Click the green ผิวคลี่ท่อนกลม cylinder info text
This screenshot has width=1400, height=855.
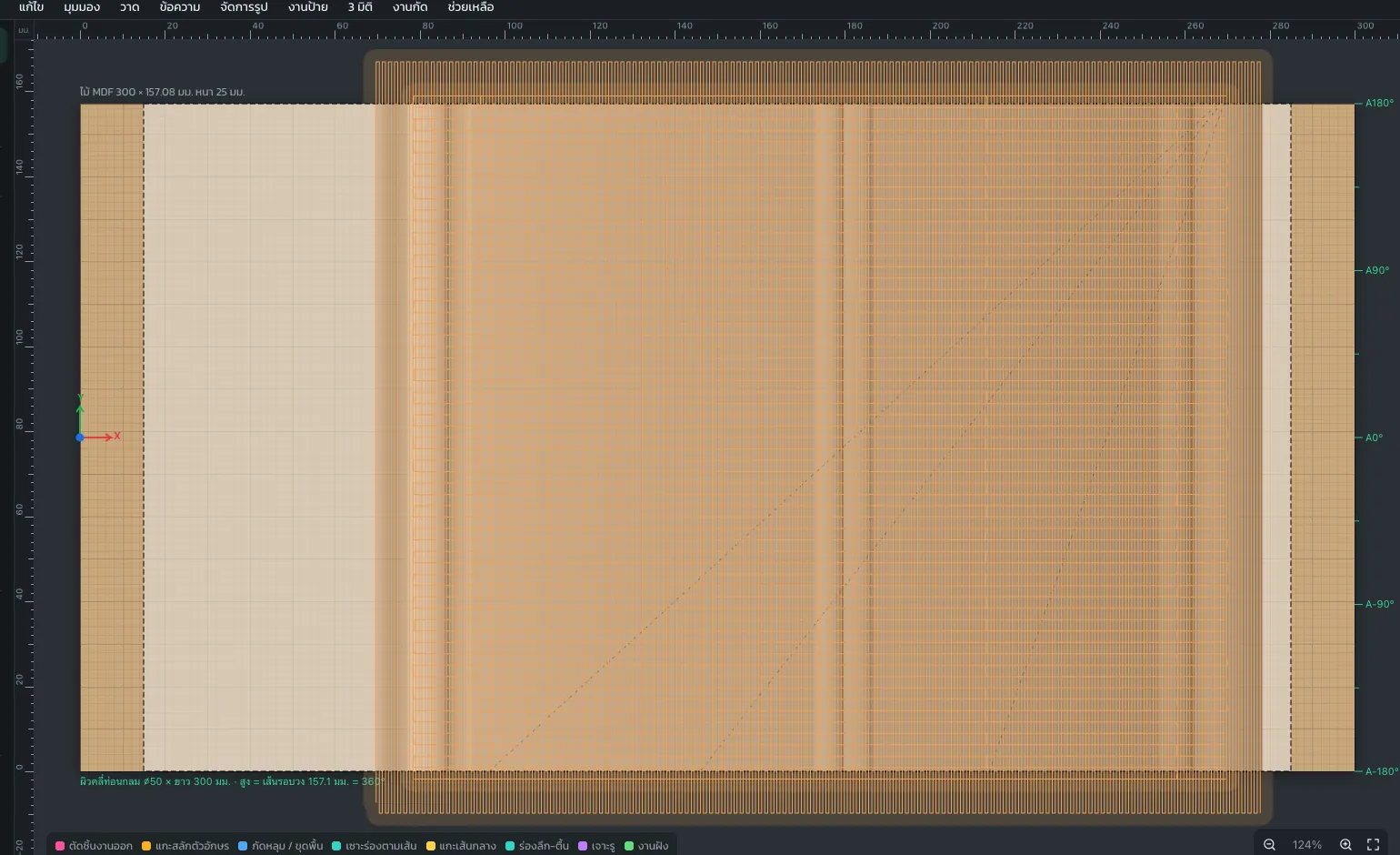(x=233, y=781)
